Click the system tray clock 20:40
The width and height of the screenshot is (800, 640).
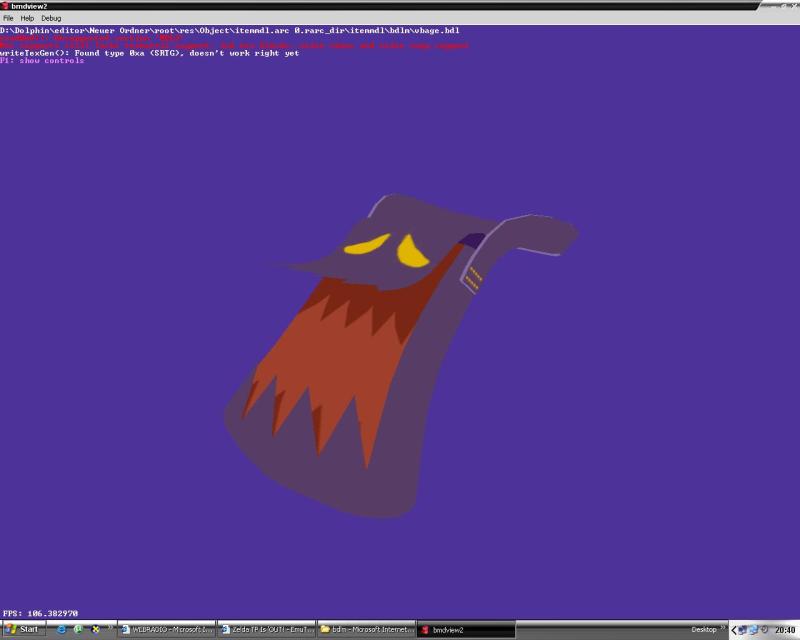point(785,630)
